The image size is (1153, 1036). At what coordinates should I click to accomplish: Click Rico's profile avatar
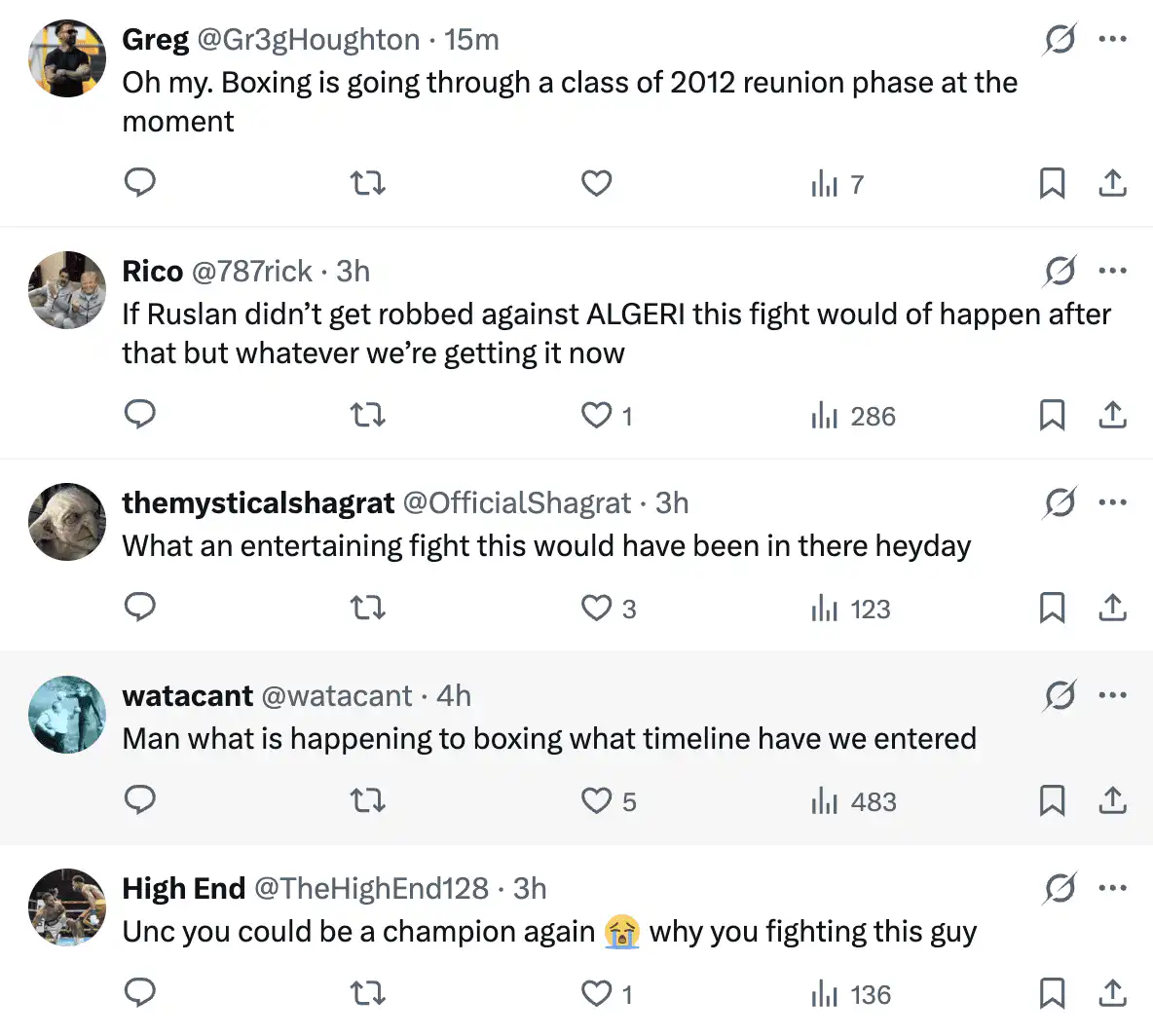click(67, 290)
